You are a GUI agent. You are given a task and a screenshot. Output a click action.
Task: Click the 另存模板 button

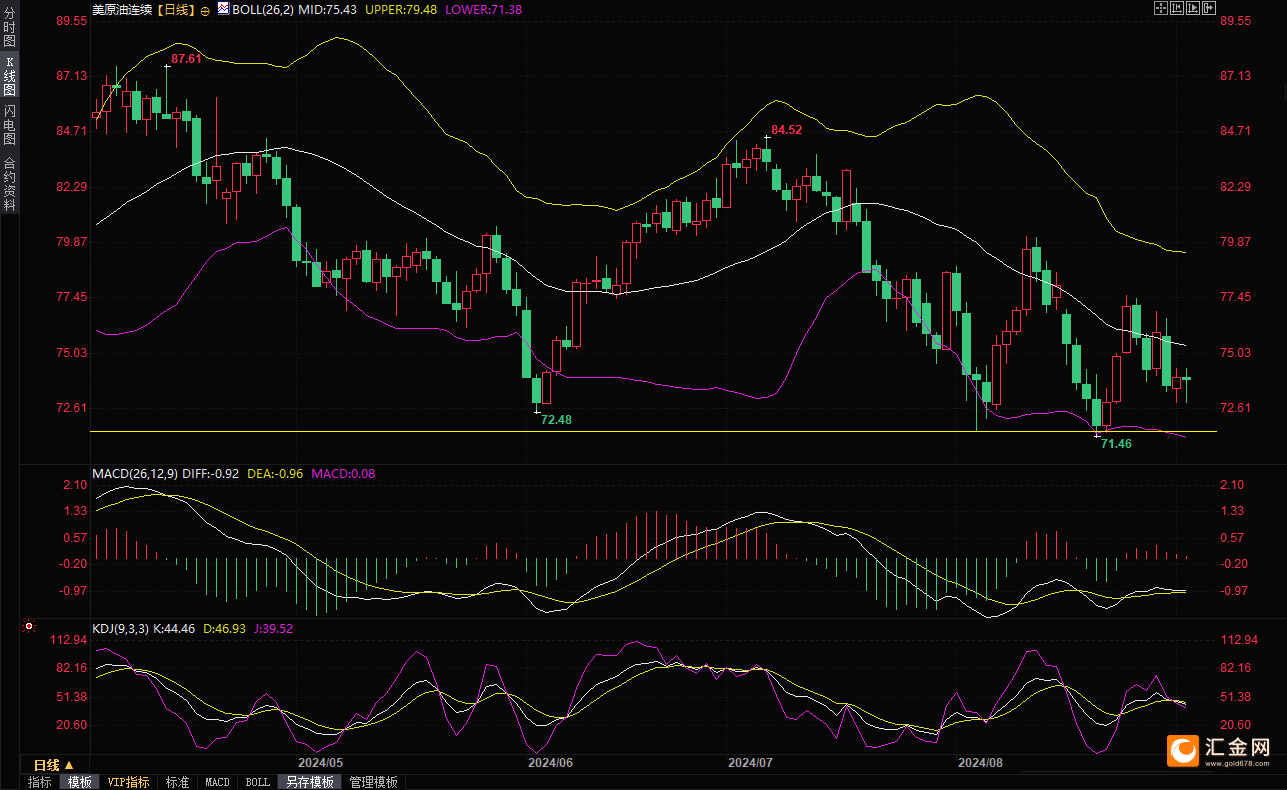coord(308,782)
